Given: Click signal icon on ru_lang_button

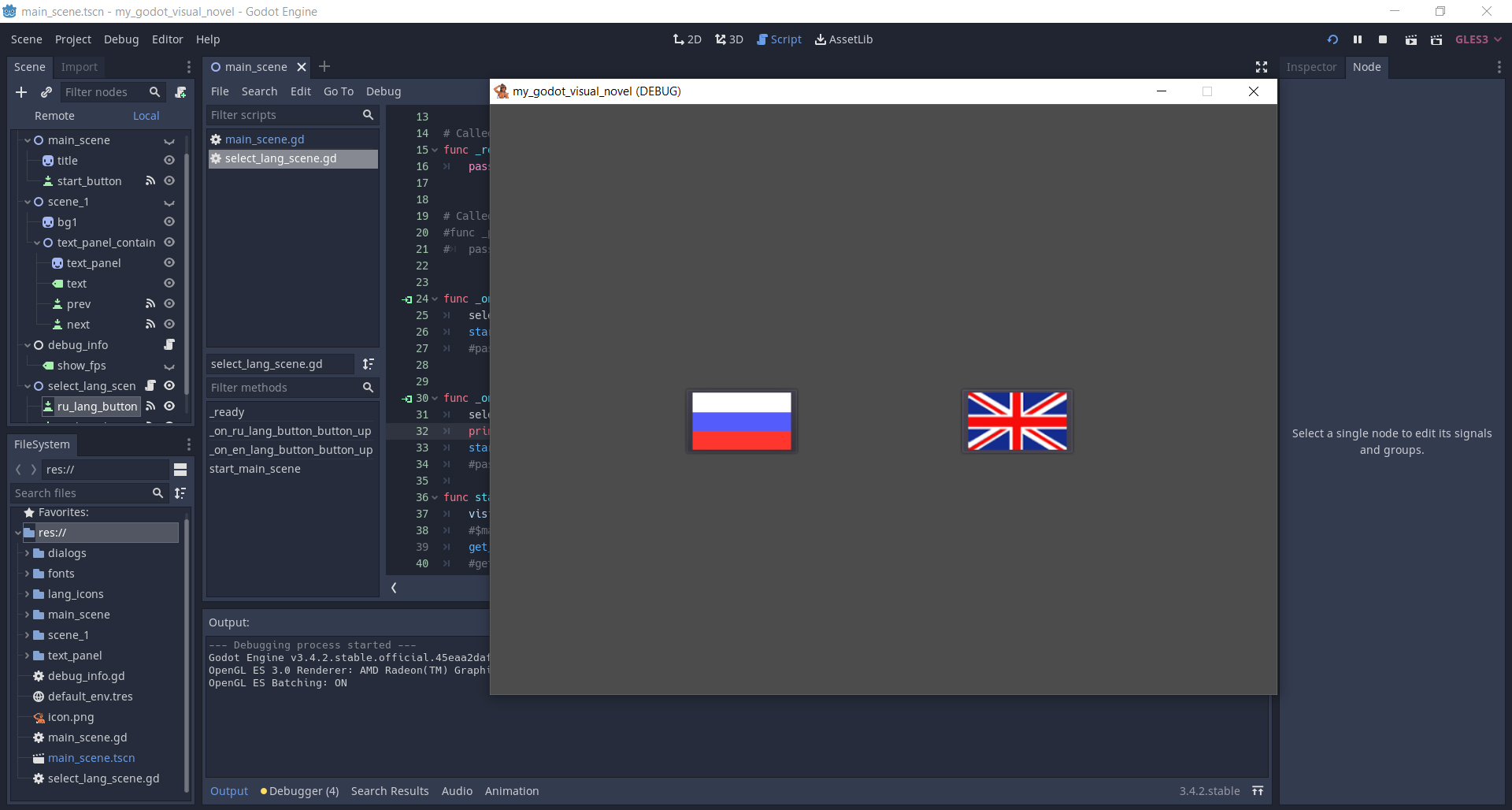Looking at the screenshot, I should [x=150, y=407].
